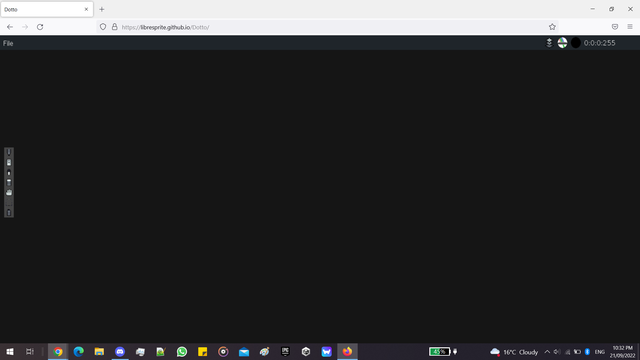The width and height of the screenshot is (640, 360).
Task: Select the bottom tool in left toolbar
Action: click(x=9, y=213)
